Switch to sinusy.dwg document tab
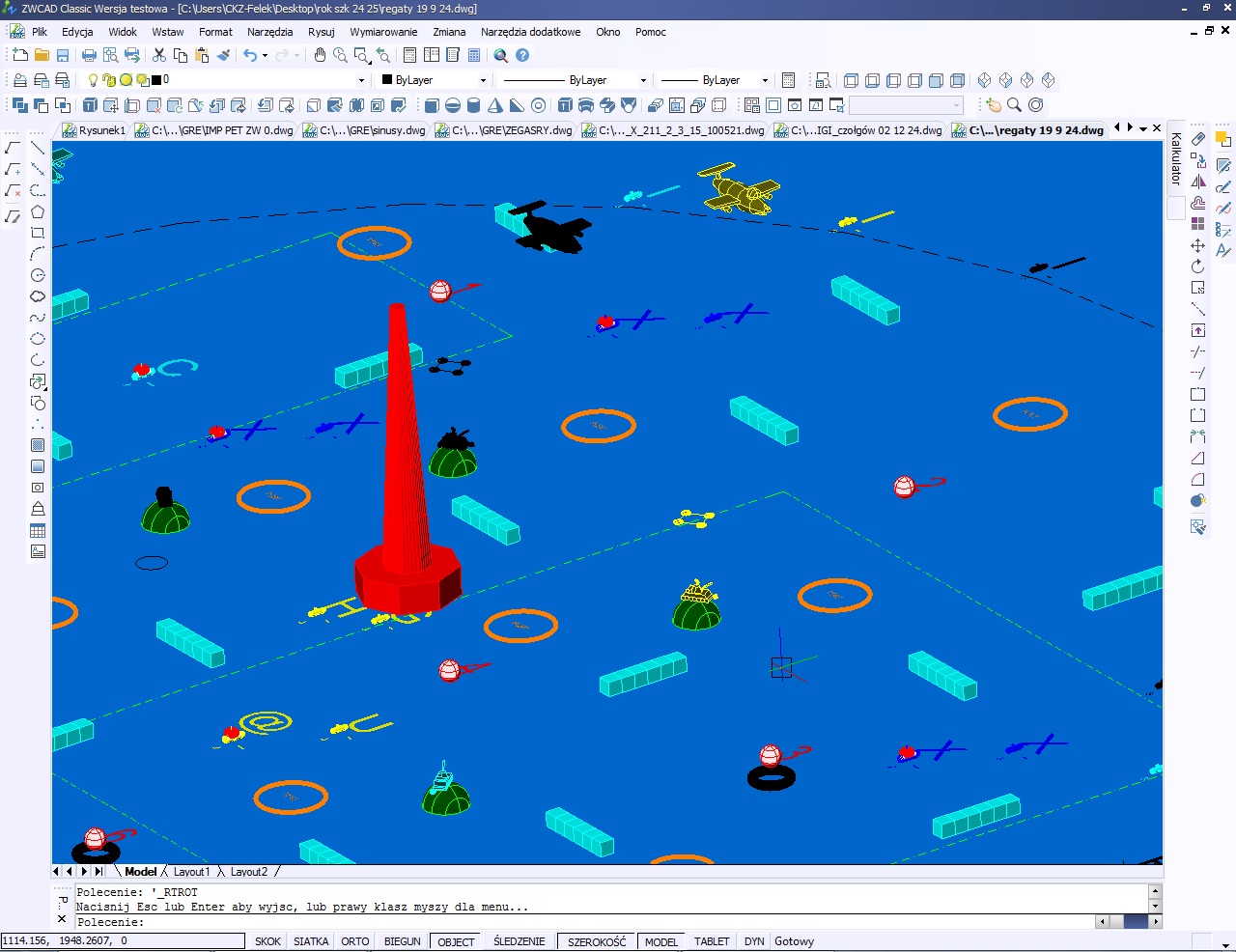The height and width of the screenshot is (952, 1236). click(365, 130)
